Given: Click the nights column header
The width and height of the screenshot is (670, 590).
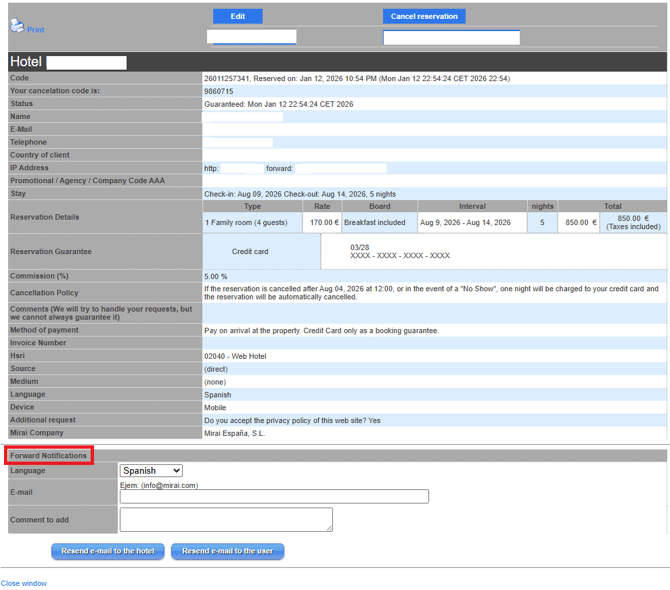Looking at the screenshot, I should point(542,206).
